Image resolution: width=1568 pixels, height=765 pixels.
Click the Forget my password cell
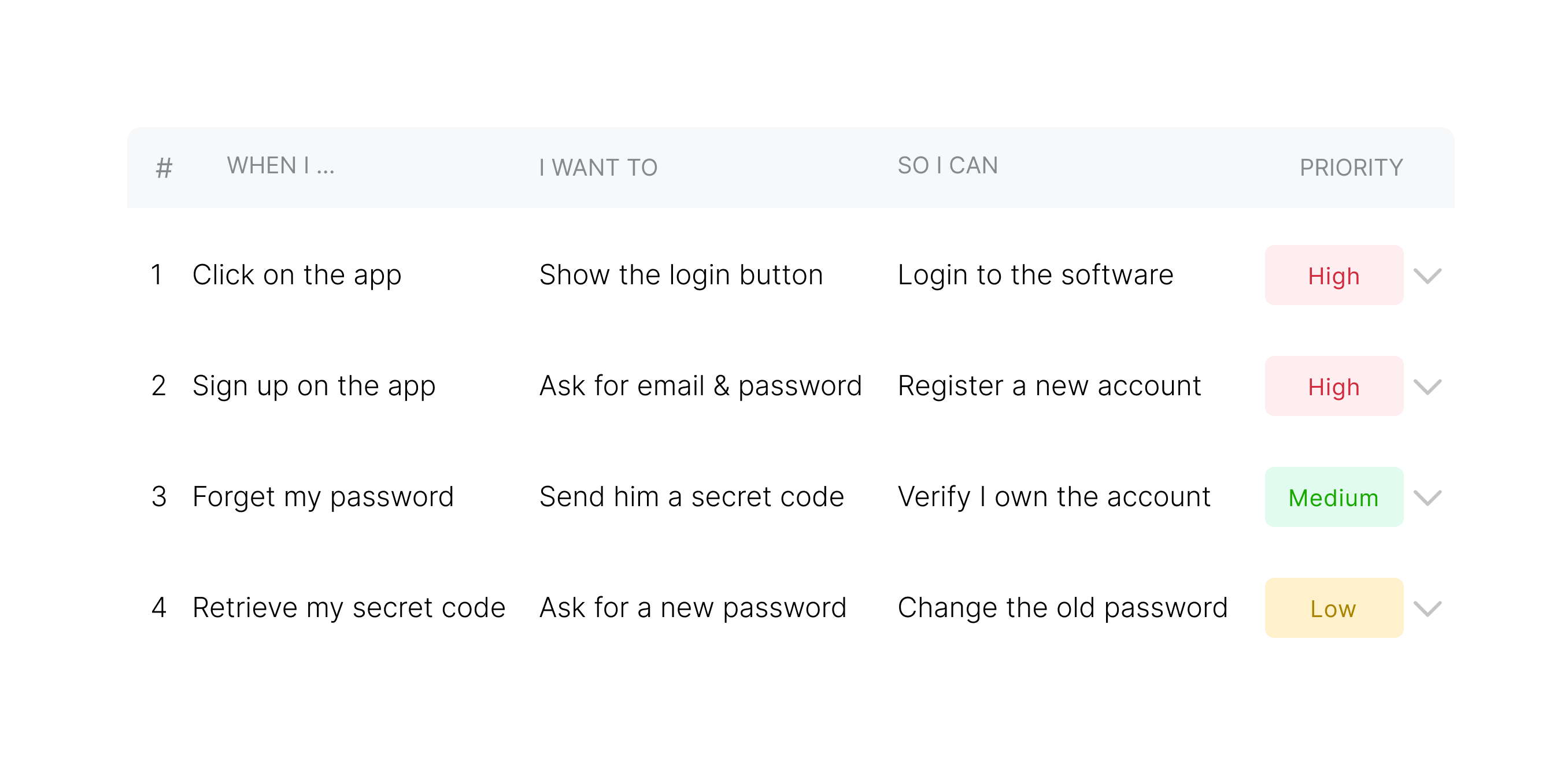click(x=323, y=497)
